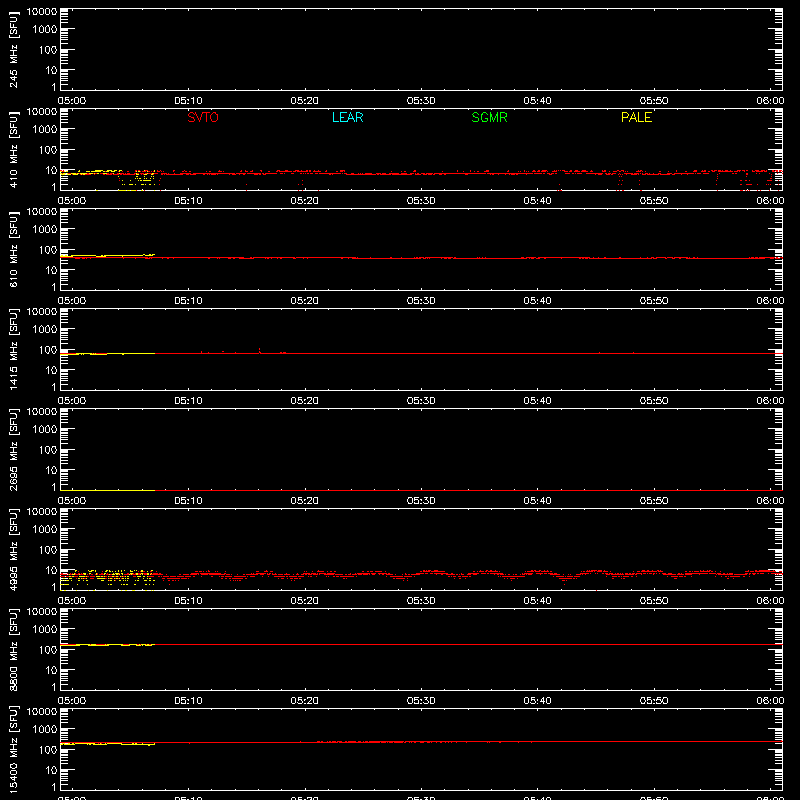The image size is (800, 800).
Task: Select the '245 MHz [SFU]' axis title
Action: [x=14, y=49]
